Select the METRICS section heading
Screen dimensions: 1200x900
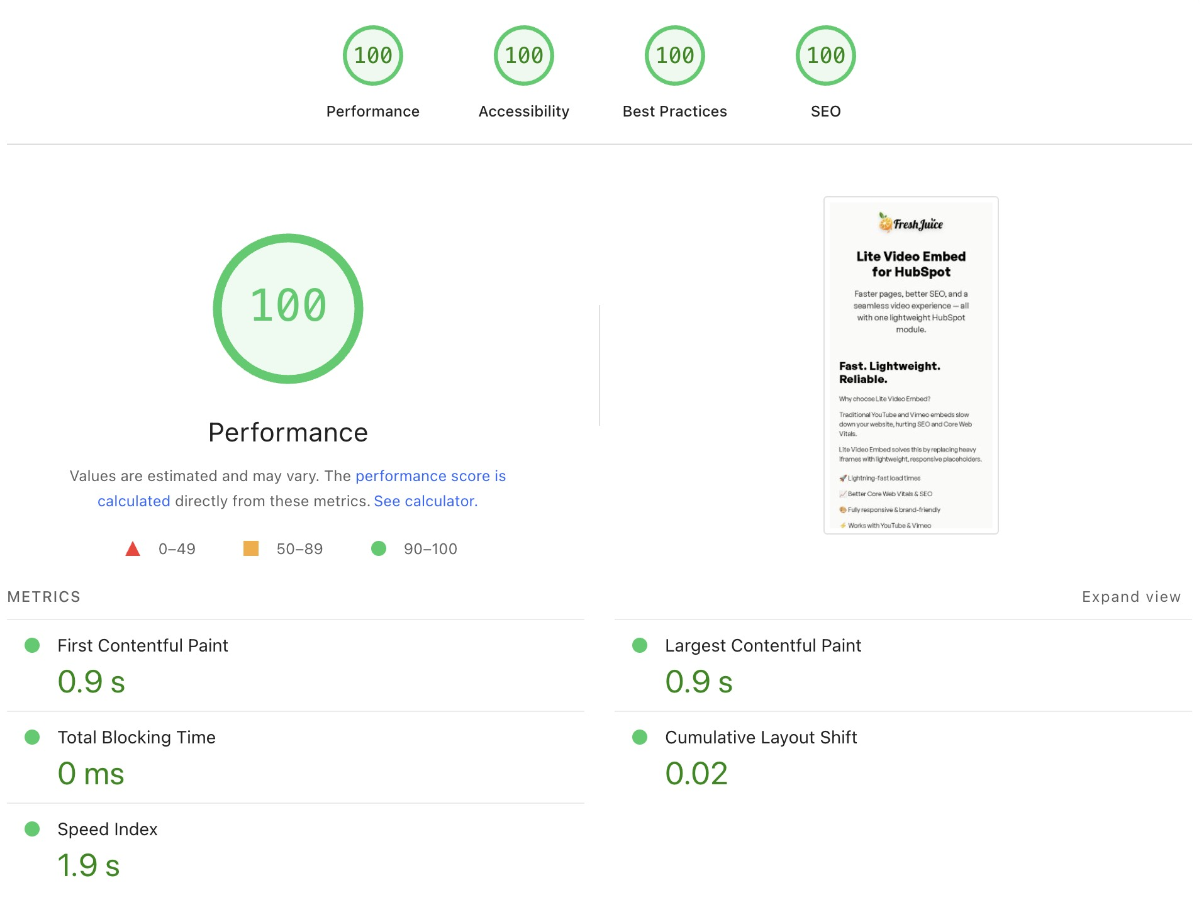point(43,596)
